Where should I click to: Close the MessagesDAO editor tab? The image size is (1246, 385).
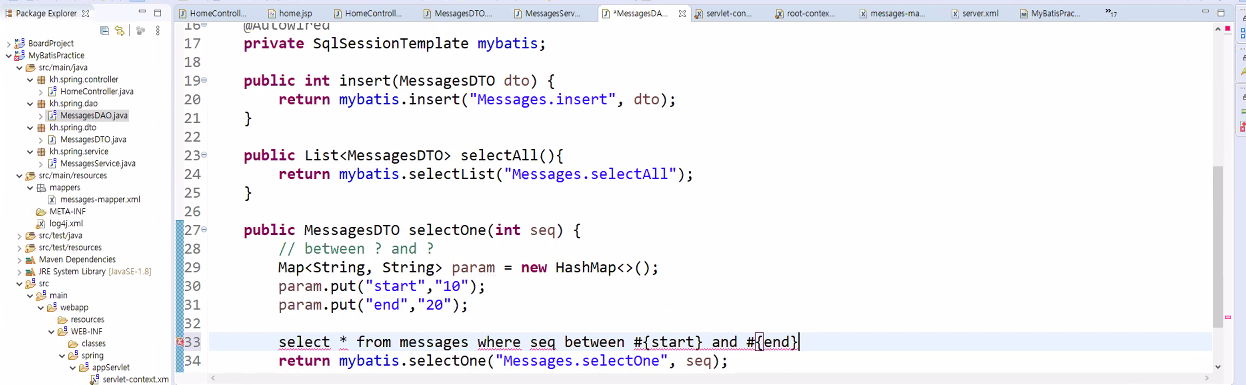click(x=683, y=13)
